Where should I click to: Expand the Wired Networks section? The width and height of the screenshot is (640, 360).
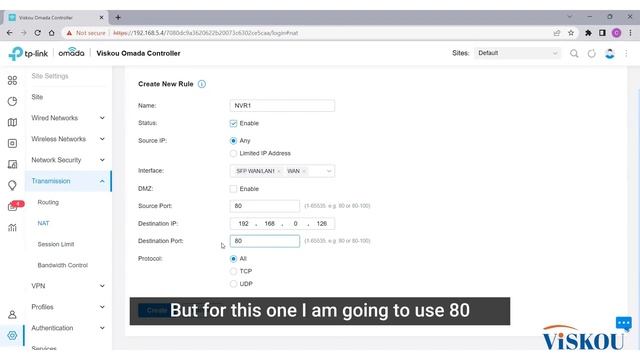coord(68,118)
